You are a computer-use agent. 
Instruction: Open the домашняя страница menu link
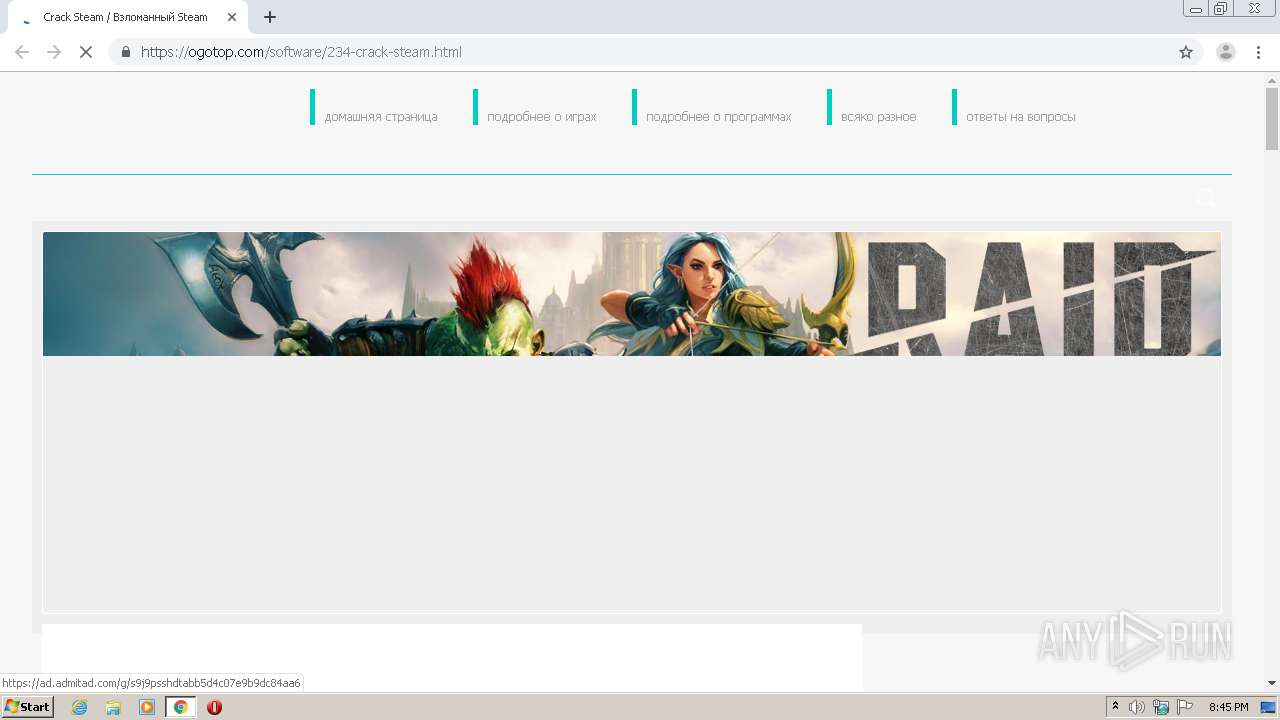pyautogui.click(x=381, y=117)
